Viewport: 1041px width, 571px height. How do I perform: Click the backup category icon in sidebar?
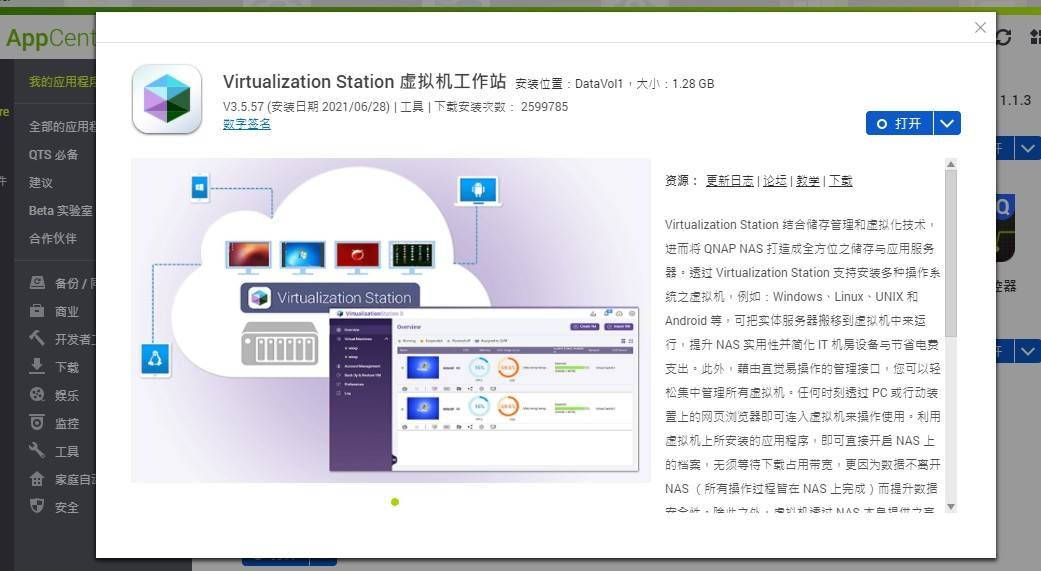pyautogui.click(x=37, y=283)
